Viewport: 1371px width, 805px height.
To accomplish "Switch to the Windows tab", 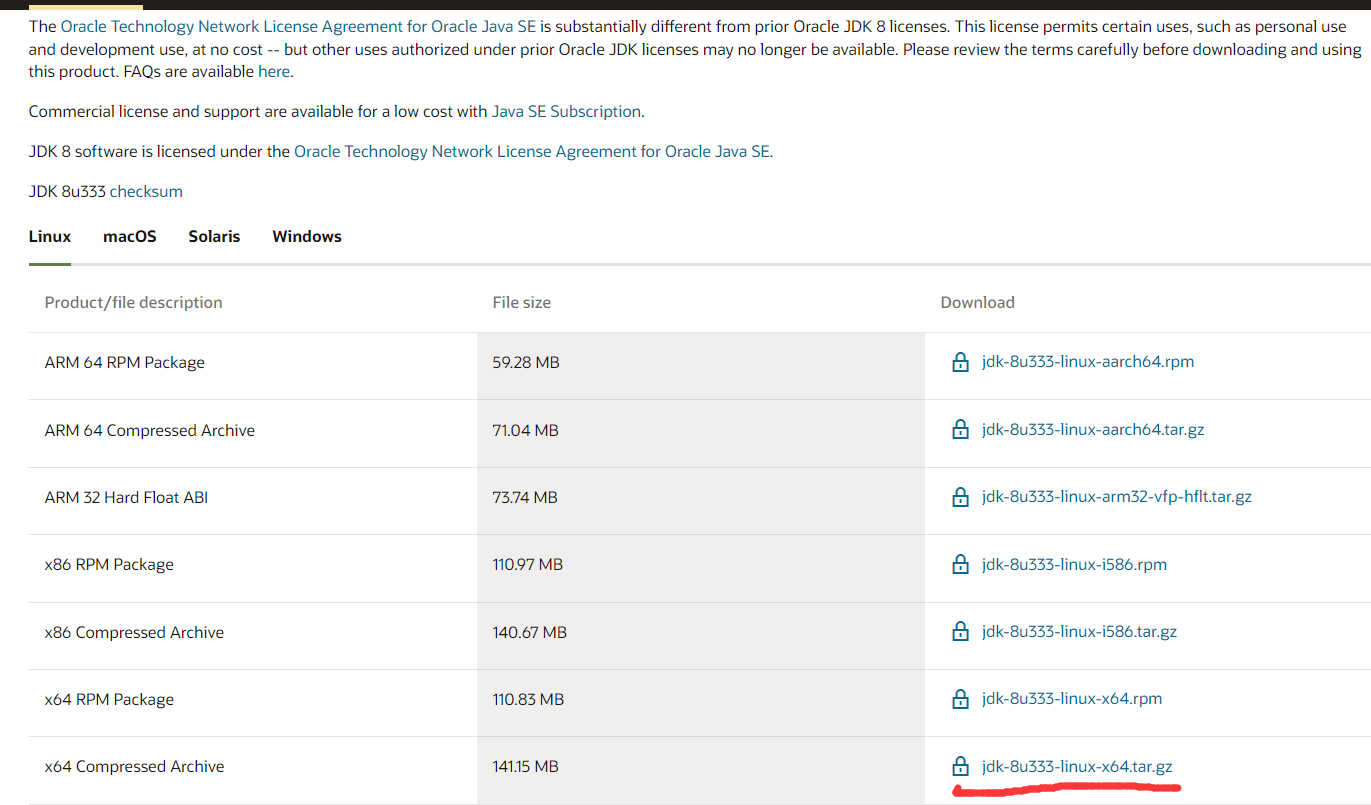I will pos(307,237).
